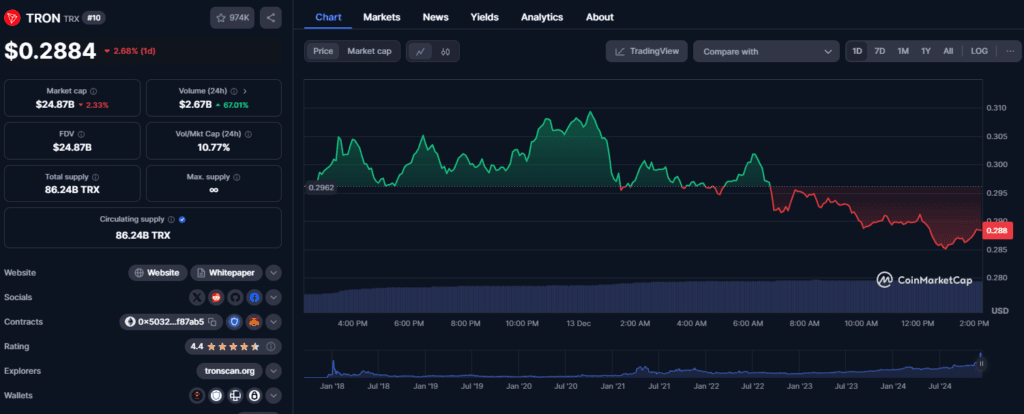
Task: Open chart more options ellipsis
Action: click(1010, 51)
